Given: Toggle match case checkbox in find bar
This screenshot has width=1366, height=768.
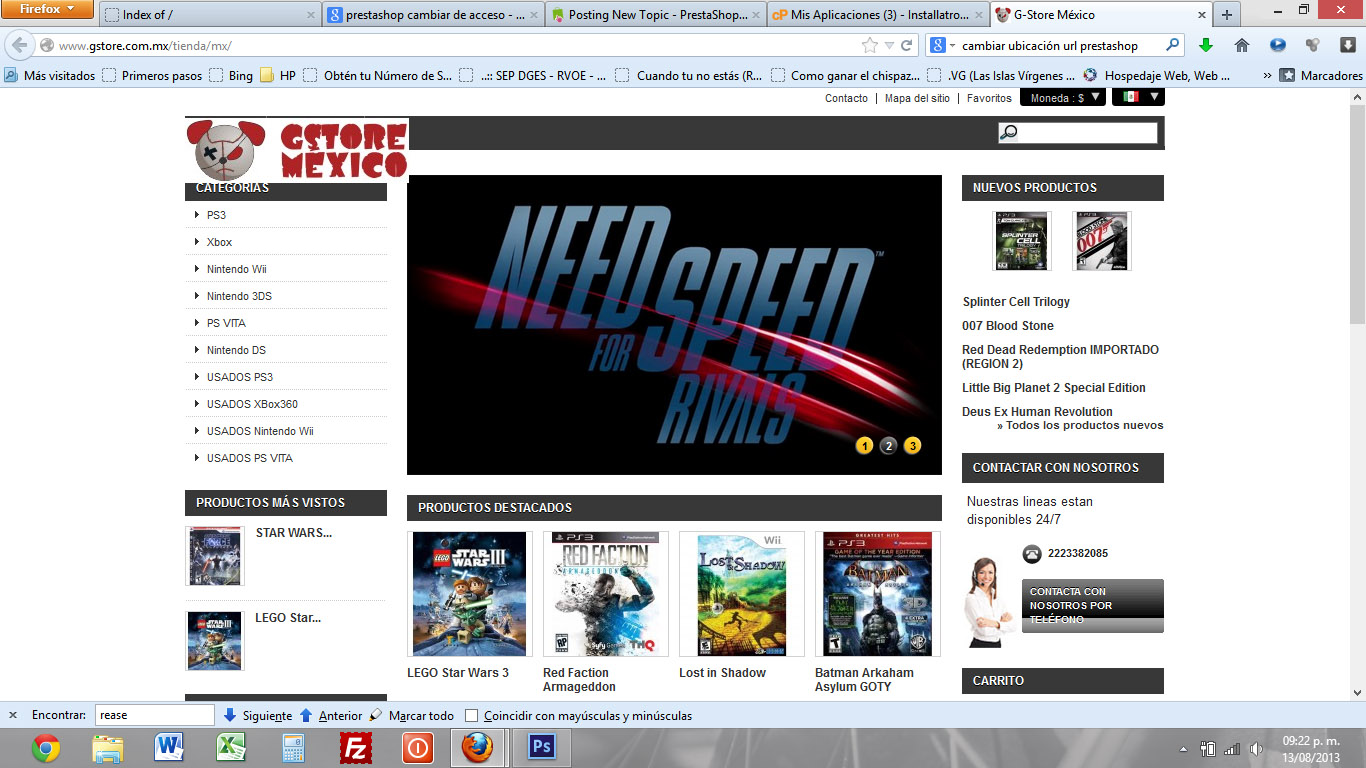Looking at the screenshot, I should point(472,716).
